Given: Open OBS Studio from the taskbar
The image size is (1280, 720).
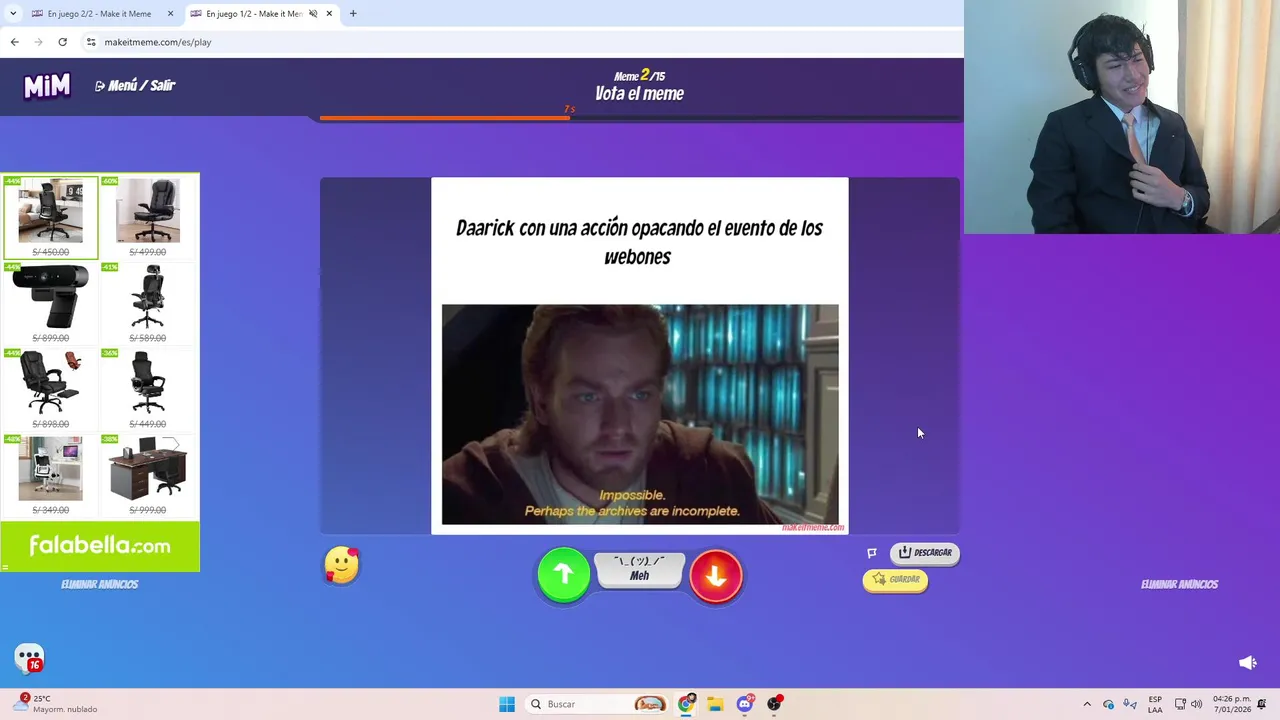Looking at the screenshot, I should (774, 704).
